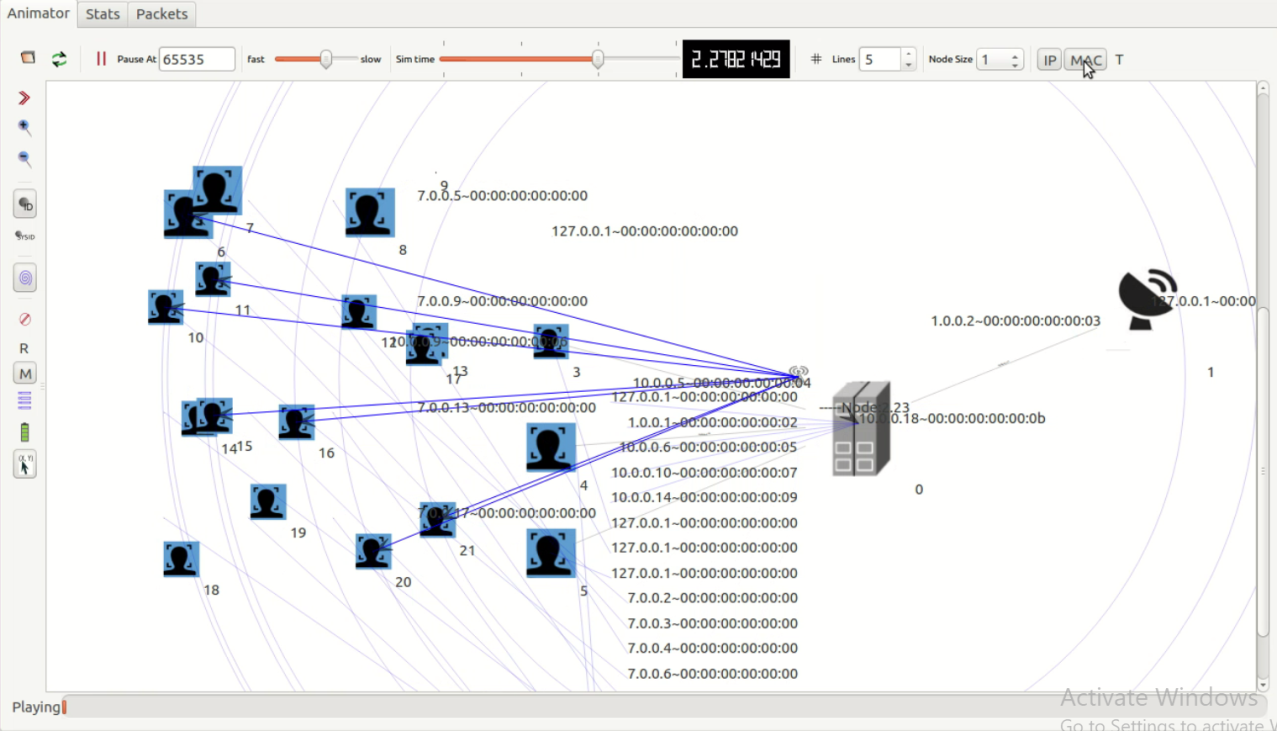
Task: Click the zoom in magnifier icon
Action: [25, 128]
